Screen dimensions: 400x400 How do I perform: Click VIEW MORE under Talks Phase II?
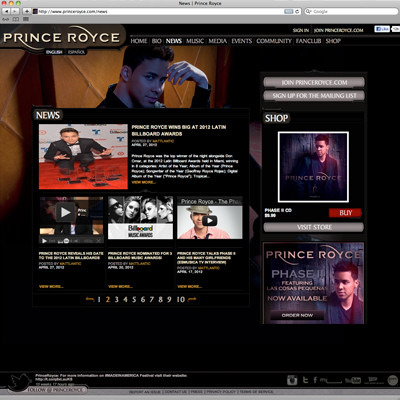(189, 286)
